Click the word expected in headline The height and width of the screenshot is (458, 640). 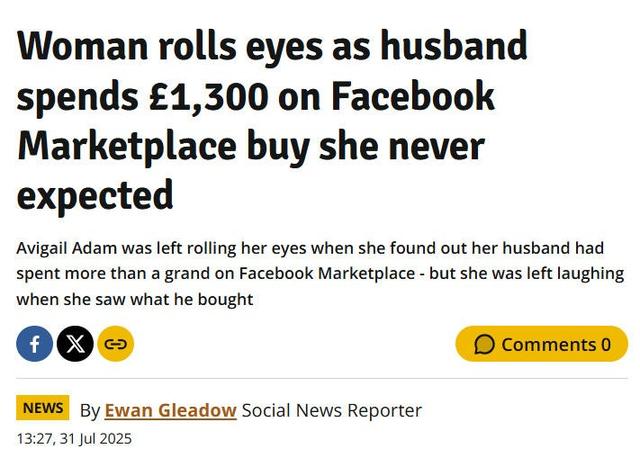[95, 197]
